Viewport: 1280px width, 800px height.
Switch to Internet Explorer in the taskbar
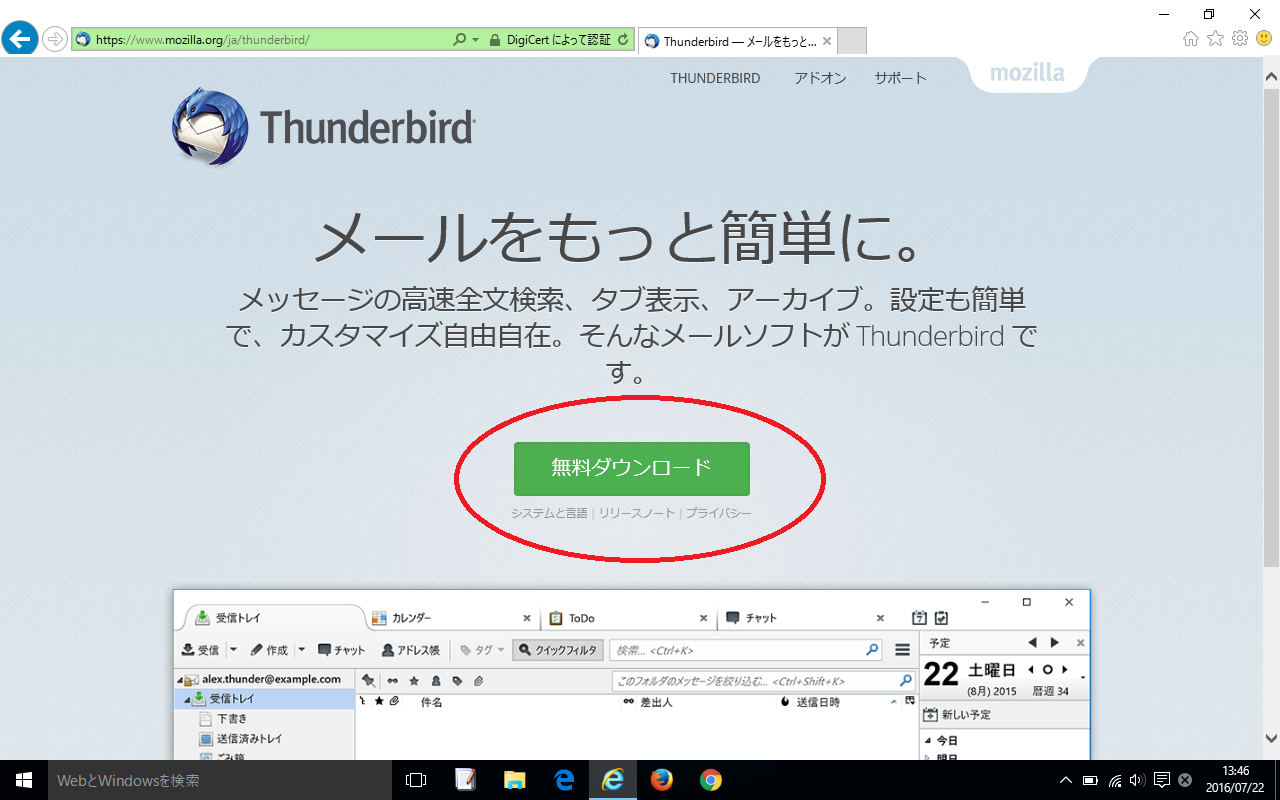(x=612, y=780)
